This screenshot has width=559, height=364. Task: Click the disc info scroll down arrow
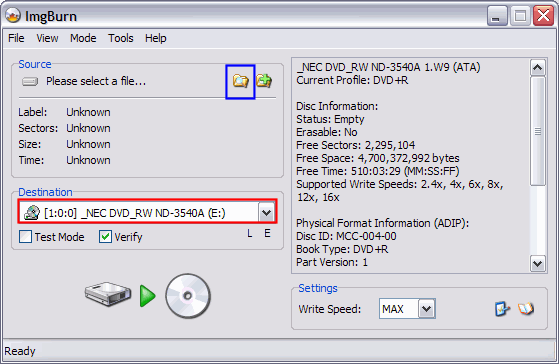(538, 264)
